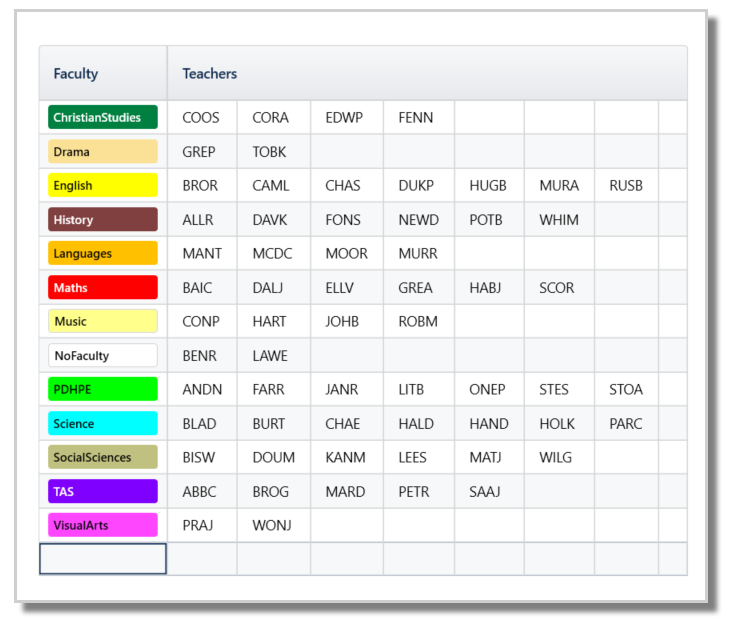730x625 pixels.
Task: Select teacher cell COOS
Action: click(202, 117)
